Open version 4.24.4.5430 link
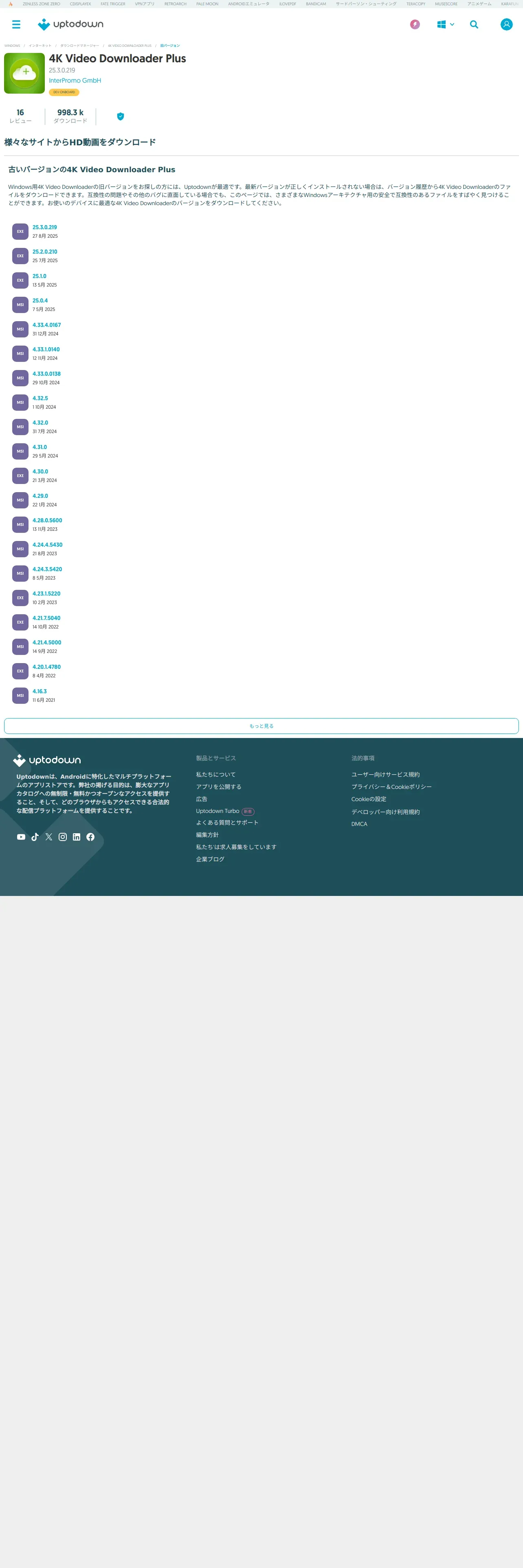Image resolution: width=523 pixels, height=1568 pixels. coord(48,545)
